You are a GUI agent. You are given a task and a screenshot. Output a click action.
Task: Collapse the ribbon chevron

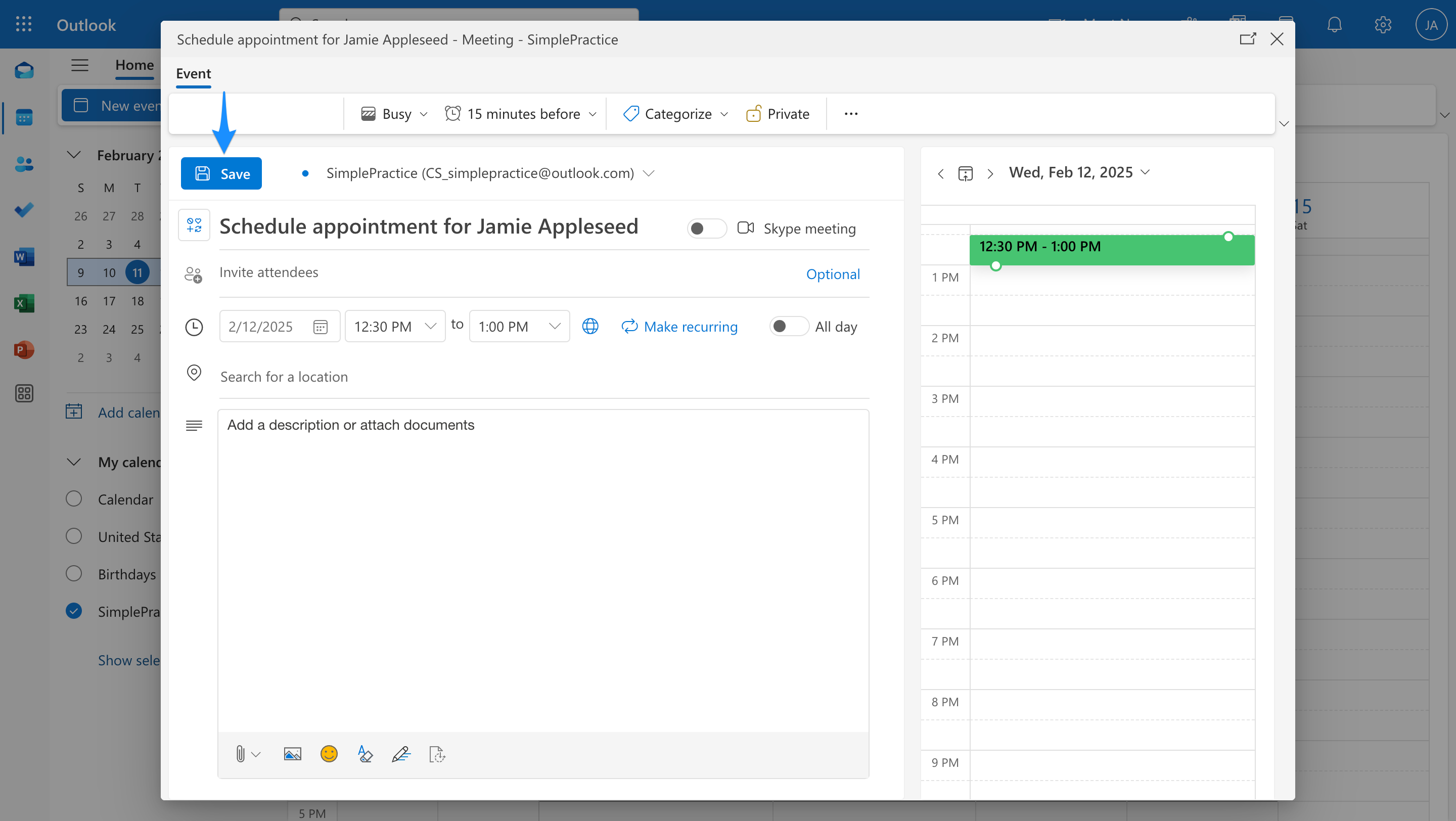coord(1284,124)
